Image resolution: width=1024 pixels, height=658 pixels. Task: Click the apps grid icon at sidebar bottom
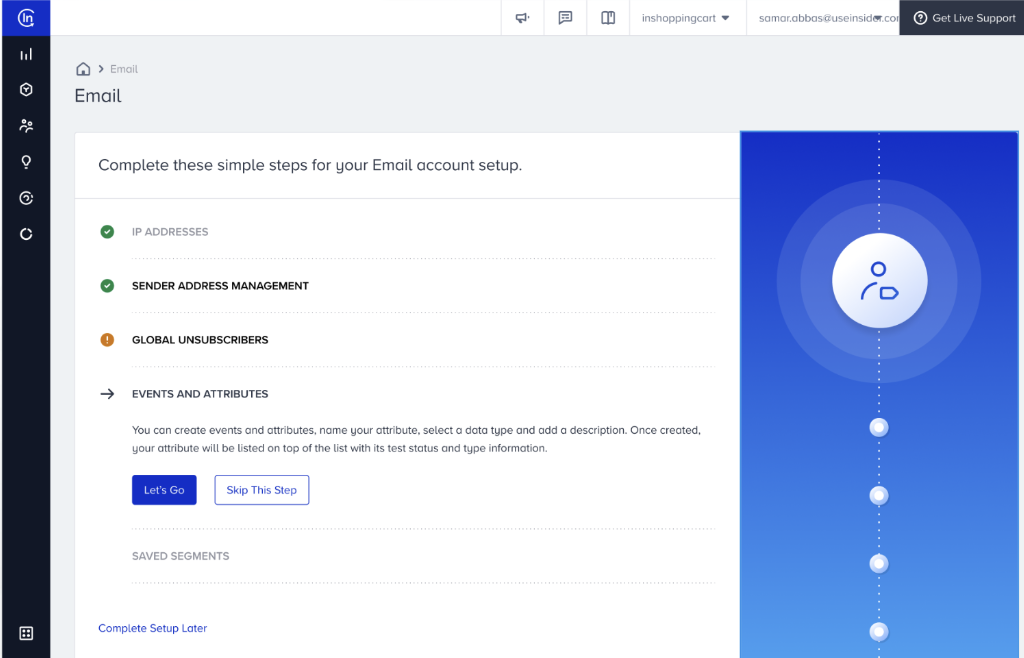pos(25,633)
